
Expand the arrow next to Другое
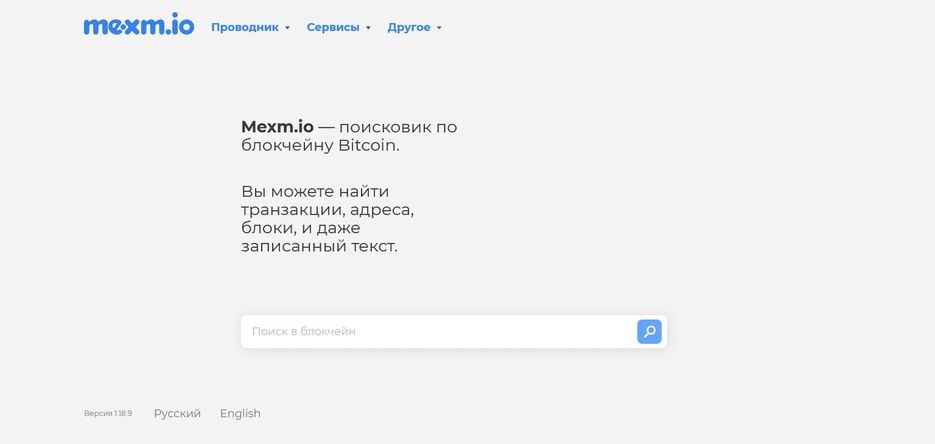[439, 28]
